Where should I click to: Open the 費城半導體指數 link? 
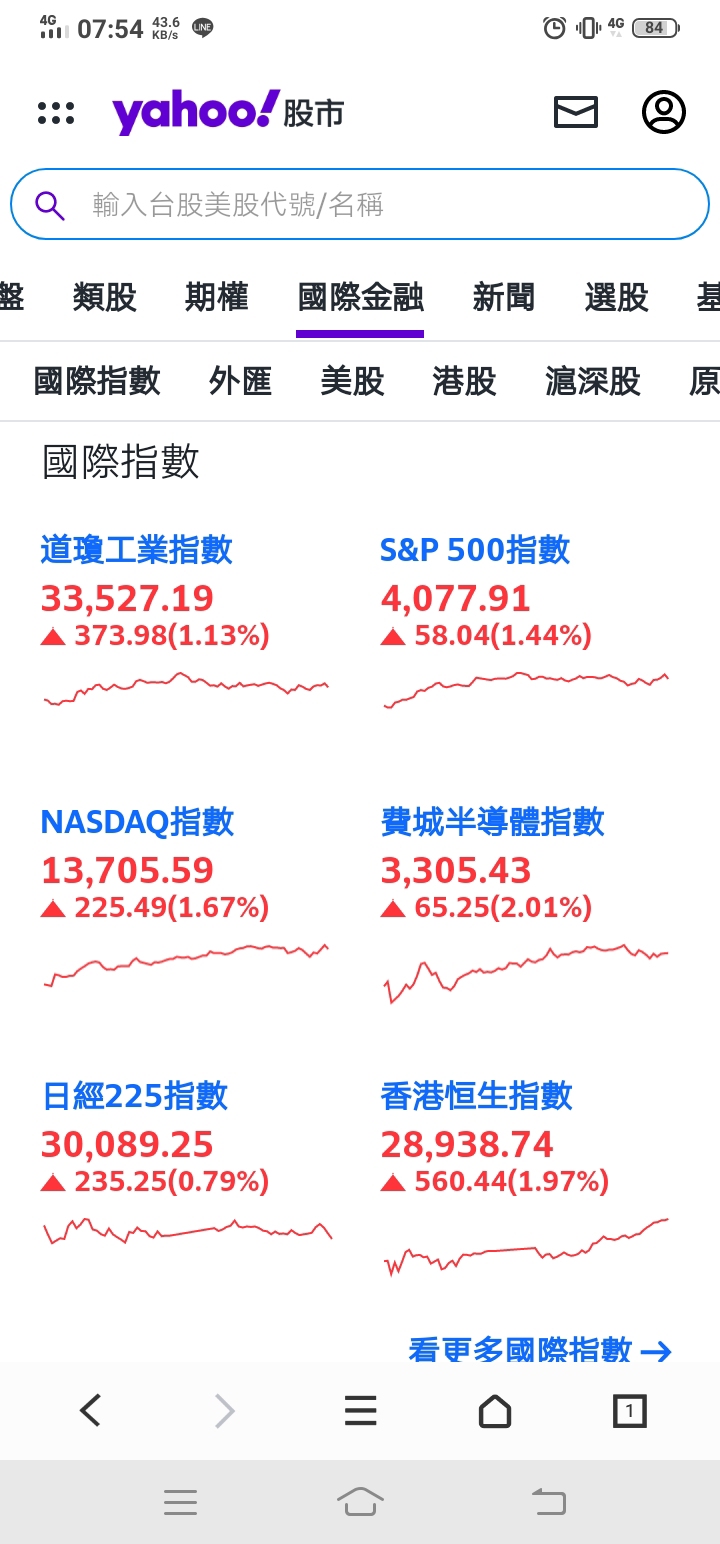pos(493,822)
